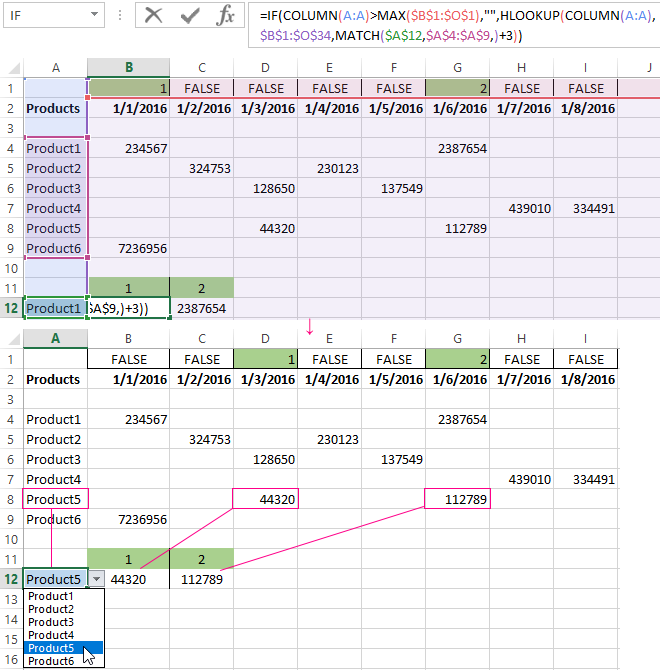Confirm the formula with the checkmark icon
Viewport: 660px width, 670px height.
(x=190, y=15)
